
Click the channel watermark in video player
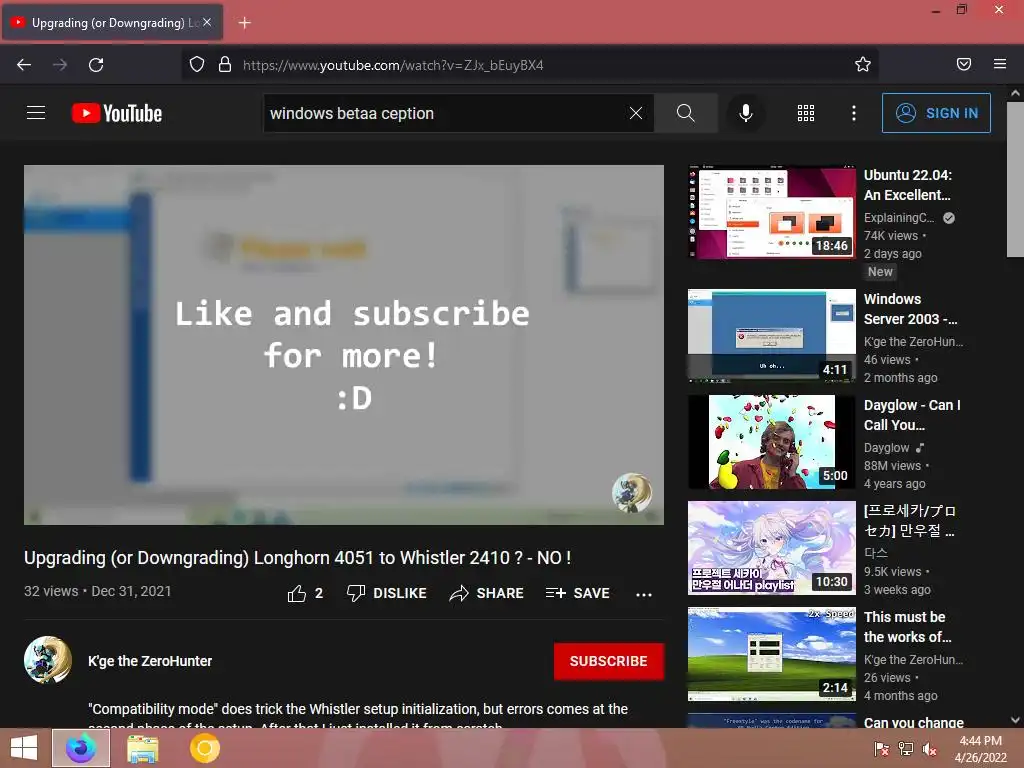(632, 492)
